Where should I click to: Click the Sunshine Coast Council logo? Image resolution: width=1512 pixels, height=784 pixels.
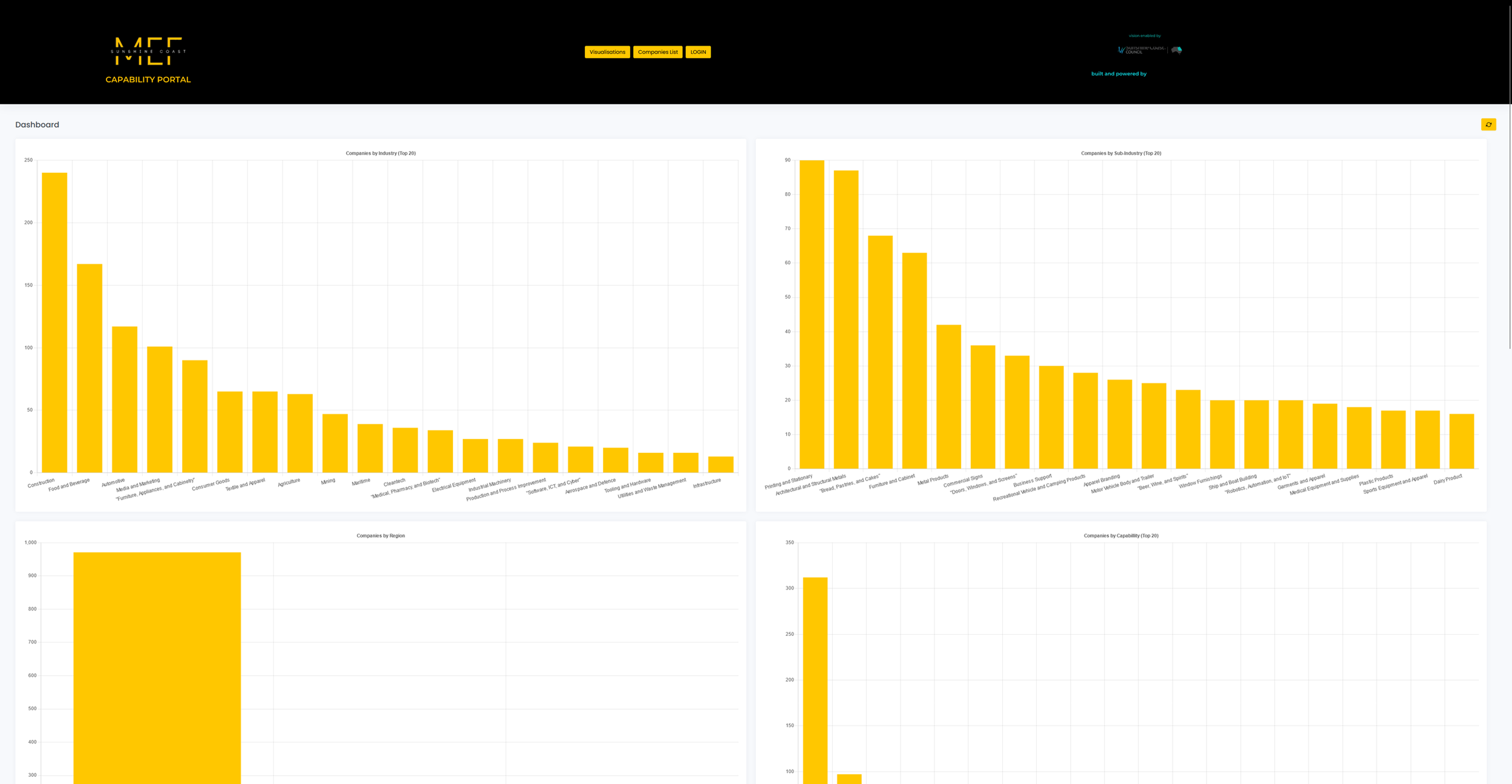click(x=1140, y=50)
